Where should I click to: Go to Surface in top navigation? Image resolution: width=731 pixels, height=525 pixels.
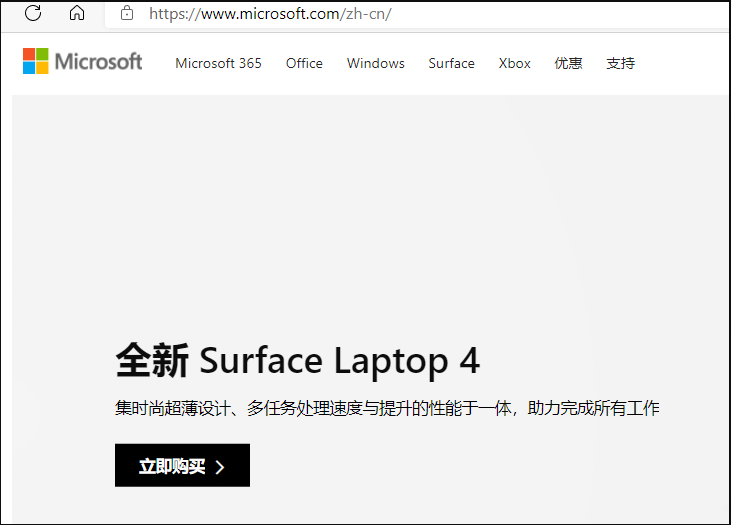coord(451,63)
